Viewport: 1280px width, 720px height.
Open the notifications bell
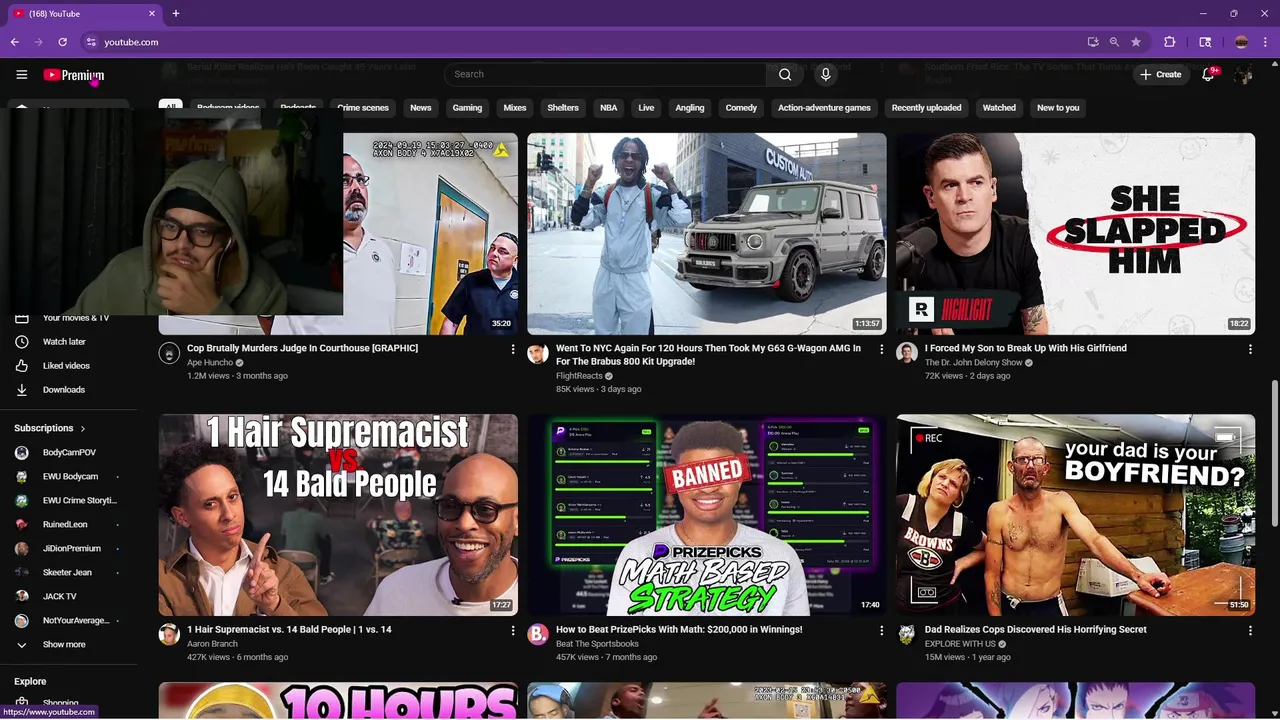coord(1208,74)
